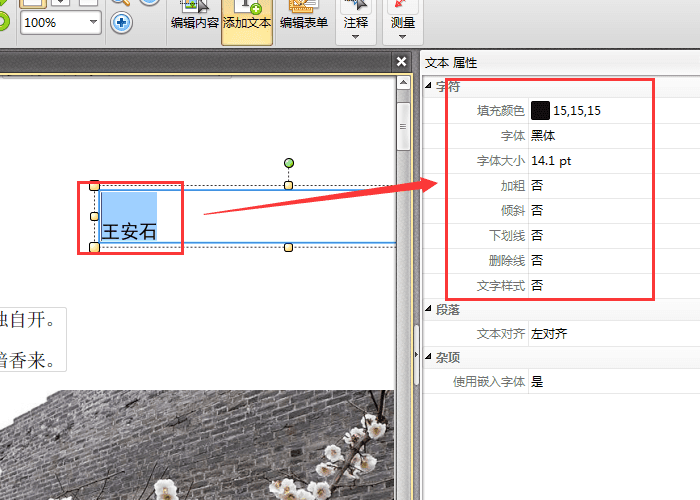Viewport: 700px width, 500px height.
Task: Collapse the 字符 (Character) section
Action: 430,86
